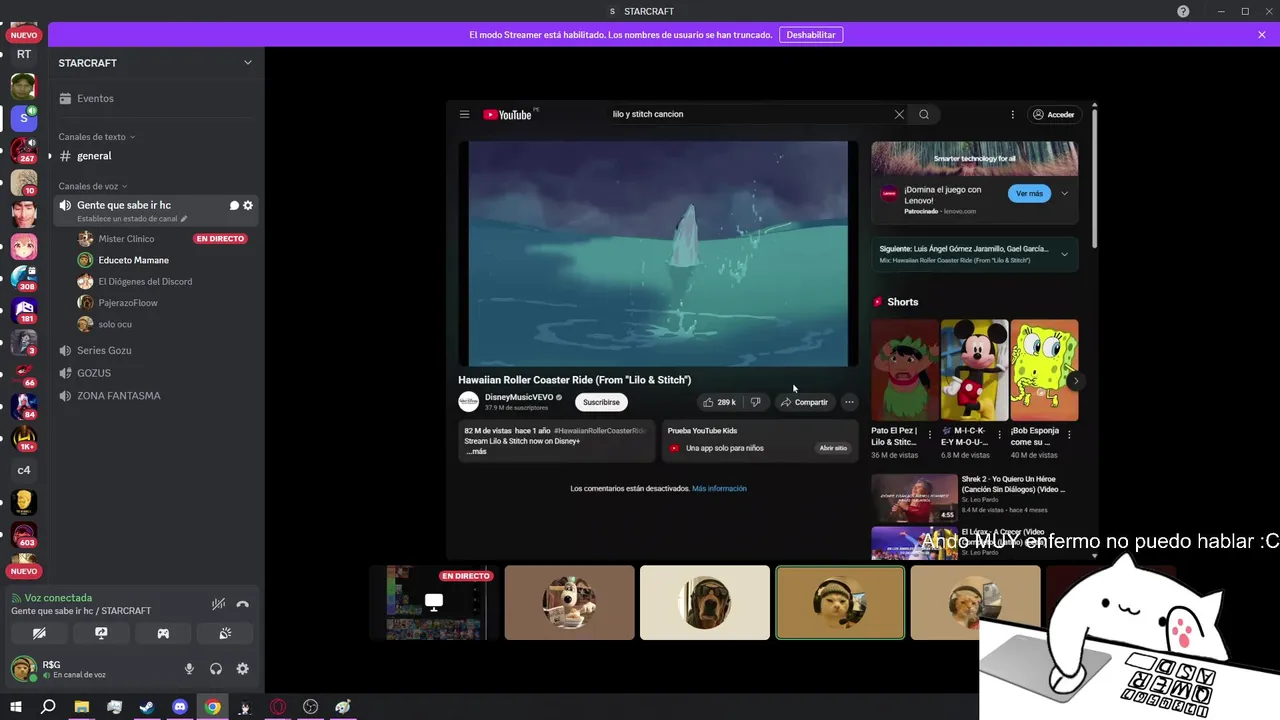
Task: Open the server icon with 267 badge
Action: pyautogui.click(x=24, y=150)
